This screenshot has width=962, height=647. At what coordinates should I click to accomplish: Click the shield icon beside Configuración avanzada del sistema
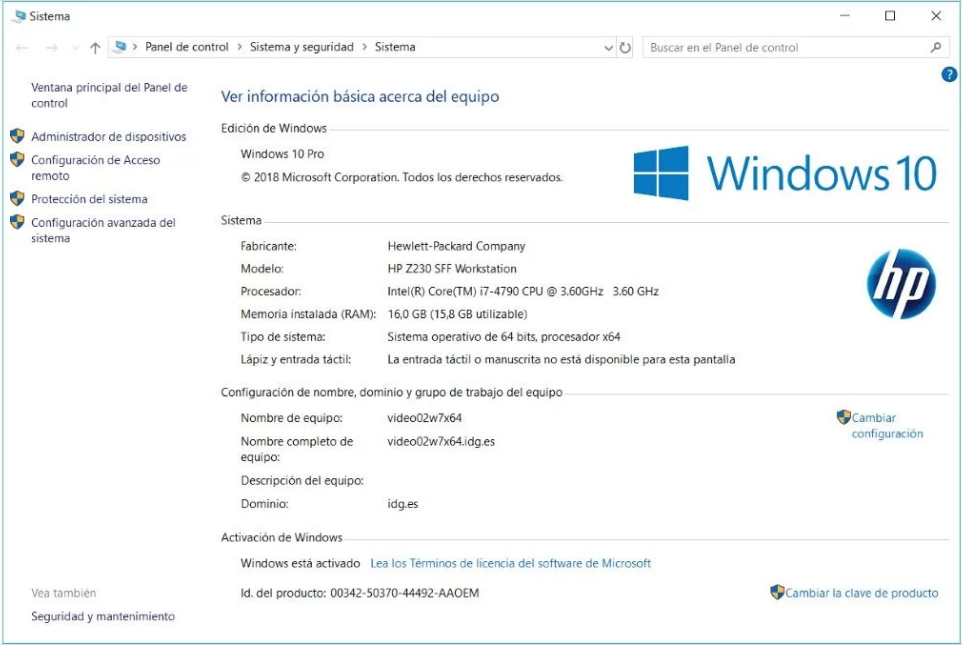(17, 222)
